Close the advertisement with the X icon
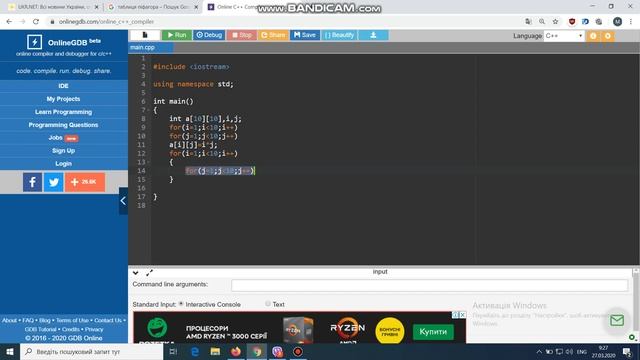The height and width of the screenshot is (360, 640). click(x=462, y=315)
